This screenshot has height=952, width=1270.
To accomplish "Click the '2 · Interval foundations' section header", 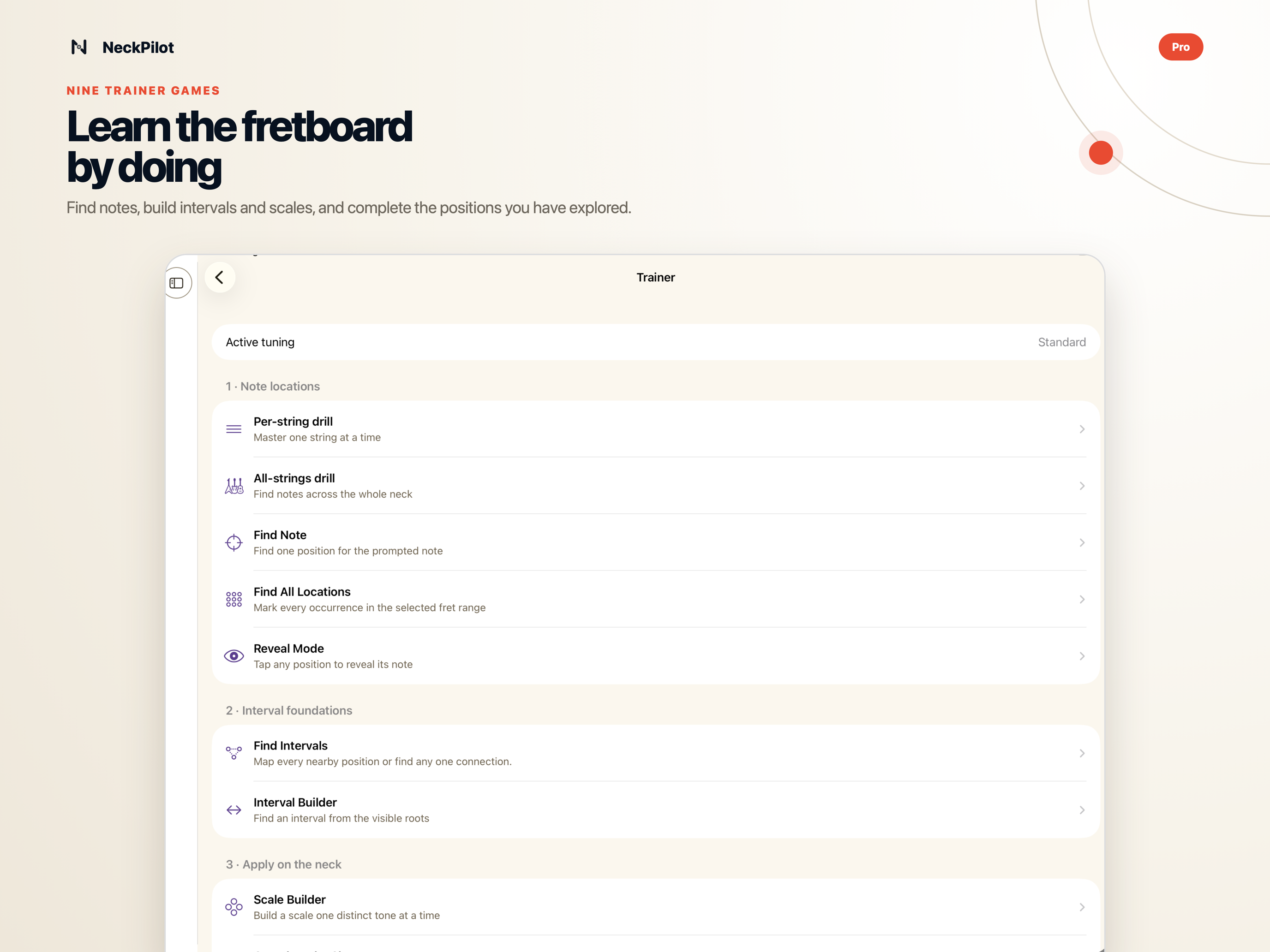I will (x=289, y=710).
